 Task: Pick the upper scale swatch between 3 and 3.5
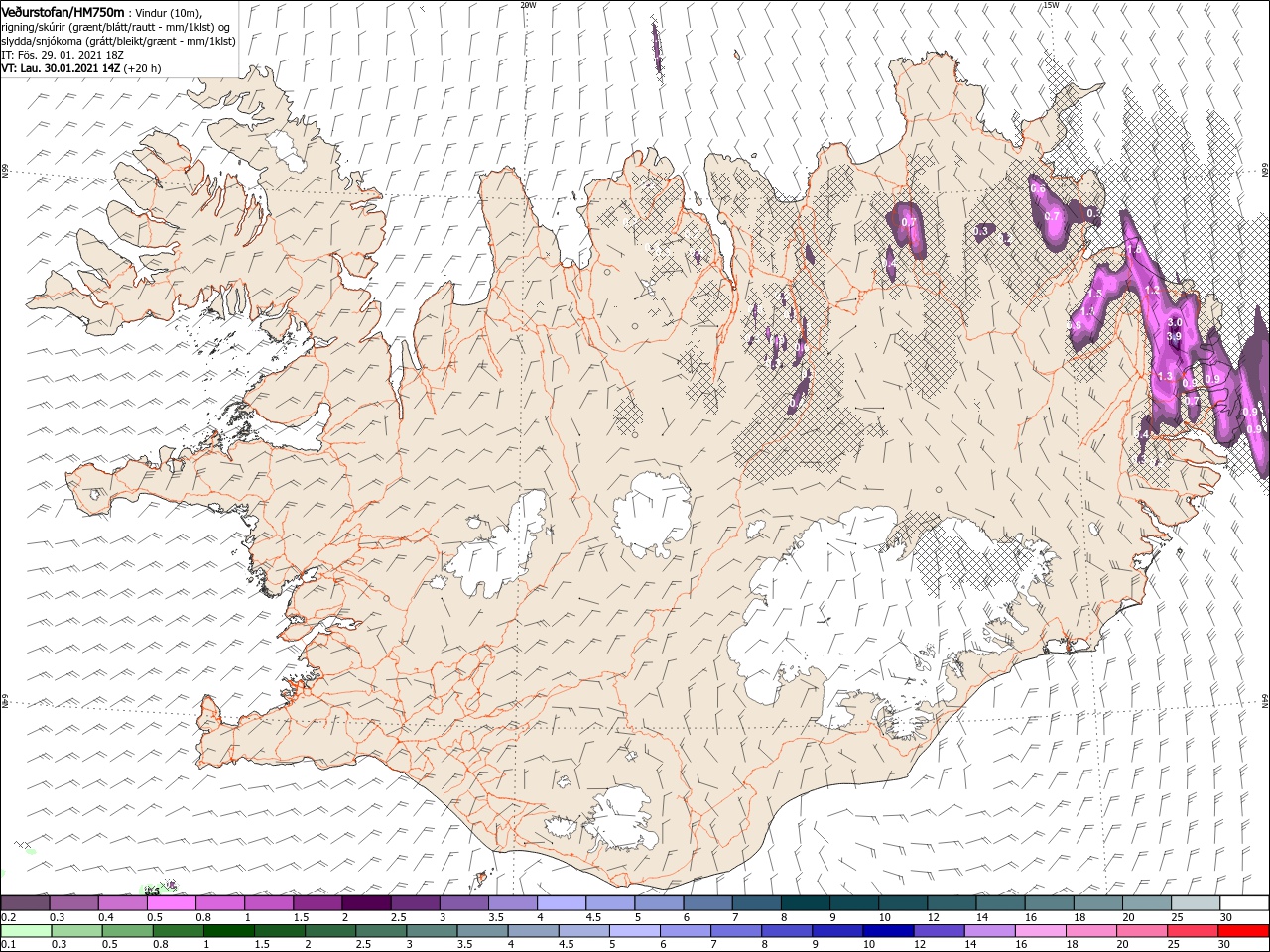tap(463, 903)
